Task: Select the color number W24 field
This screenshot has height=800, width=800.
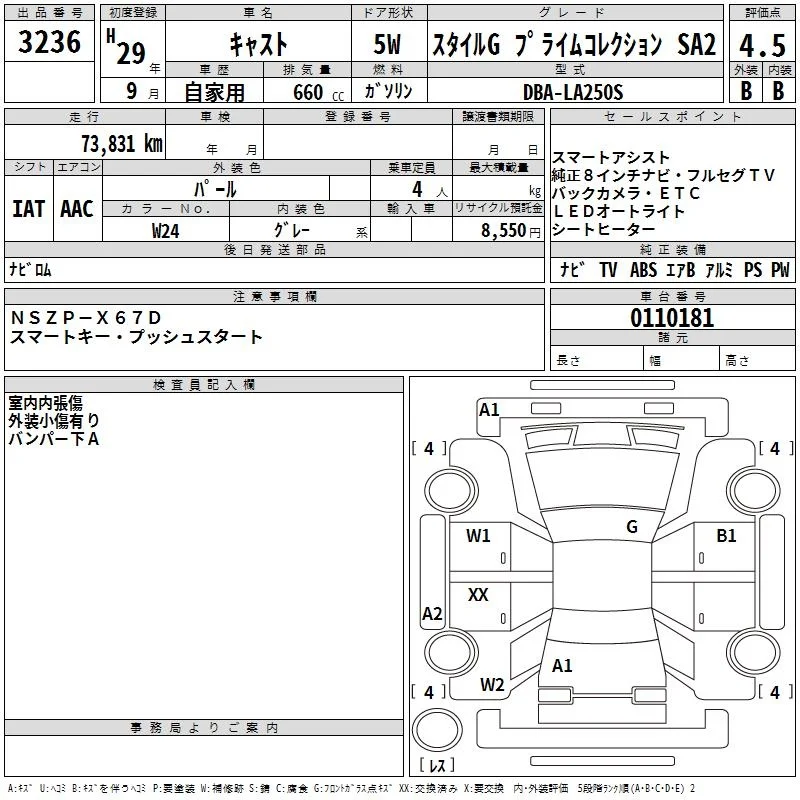Action: point(166,230)
